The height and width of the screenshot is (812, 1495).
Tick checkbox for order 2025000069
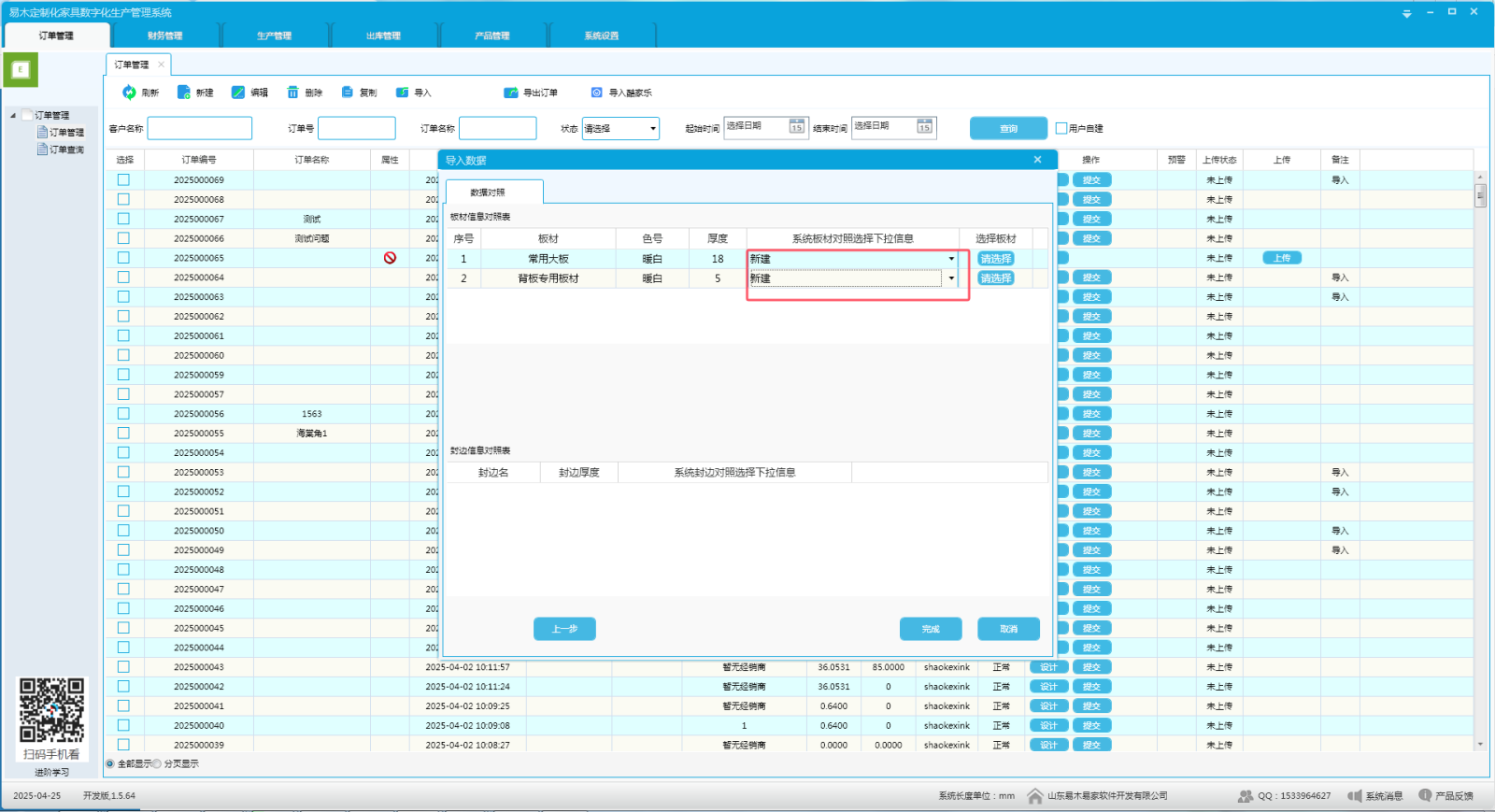tap(123, 179)
